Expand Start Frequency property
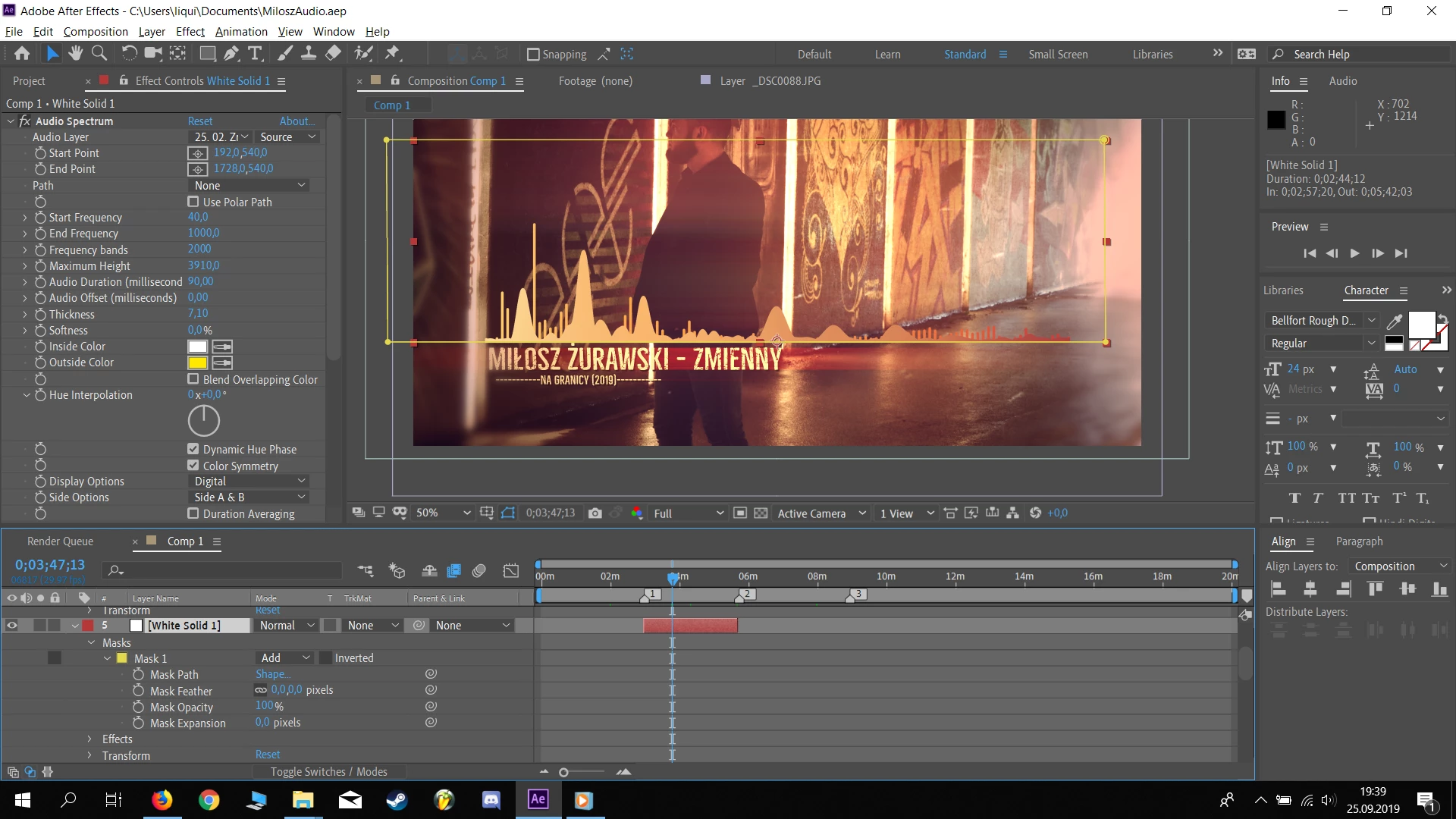Image resolution: width=1456 pixels, height=819 pixels. coord(24,218)
